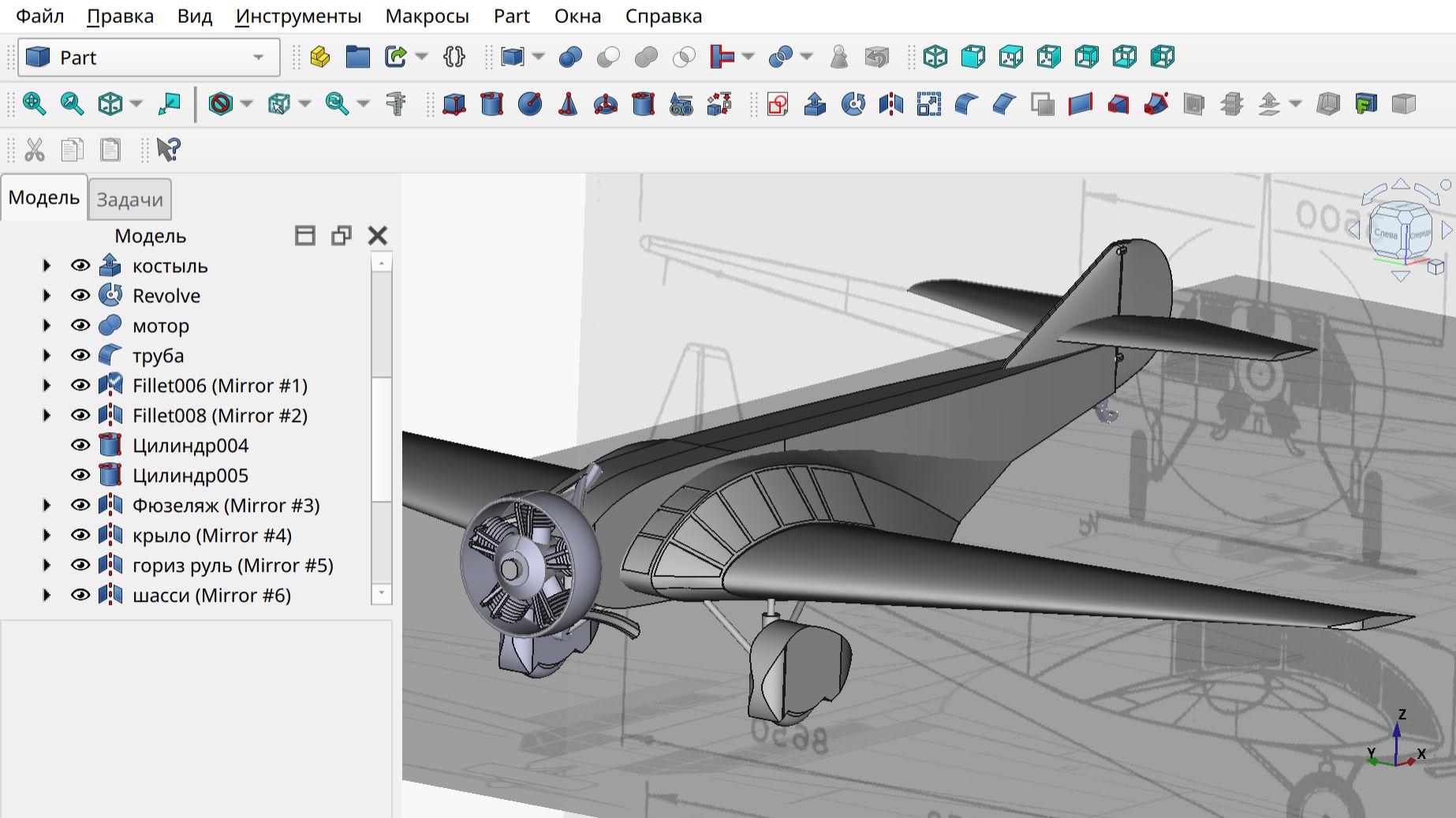The width and height of the screenshot is (1456, 818).
Task: Open the Справка menu
Action: click(663, 17)
